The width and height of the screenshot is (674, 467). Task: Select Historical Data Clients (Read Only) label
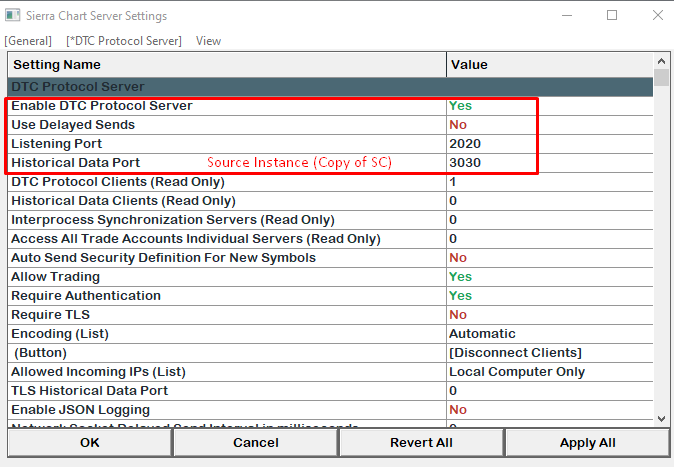pyautogui.click(x=123, y=201)
